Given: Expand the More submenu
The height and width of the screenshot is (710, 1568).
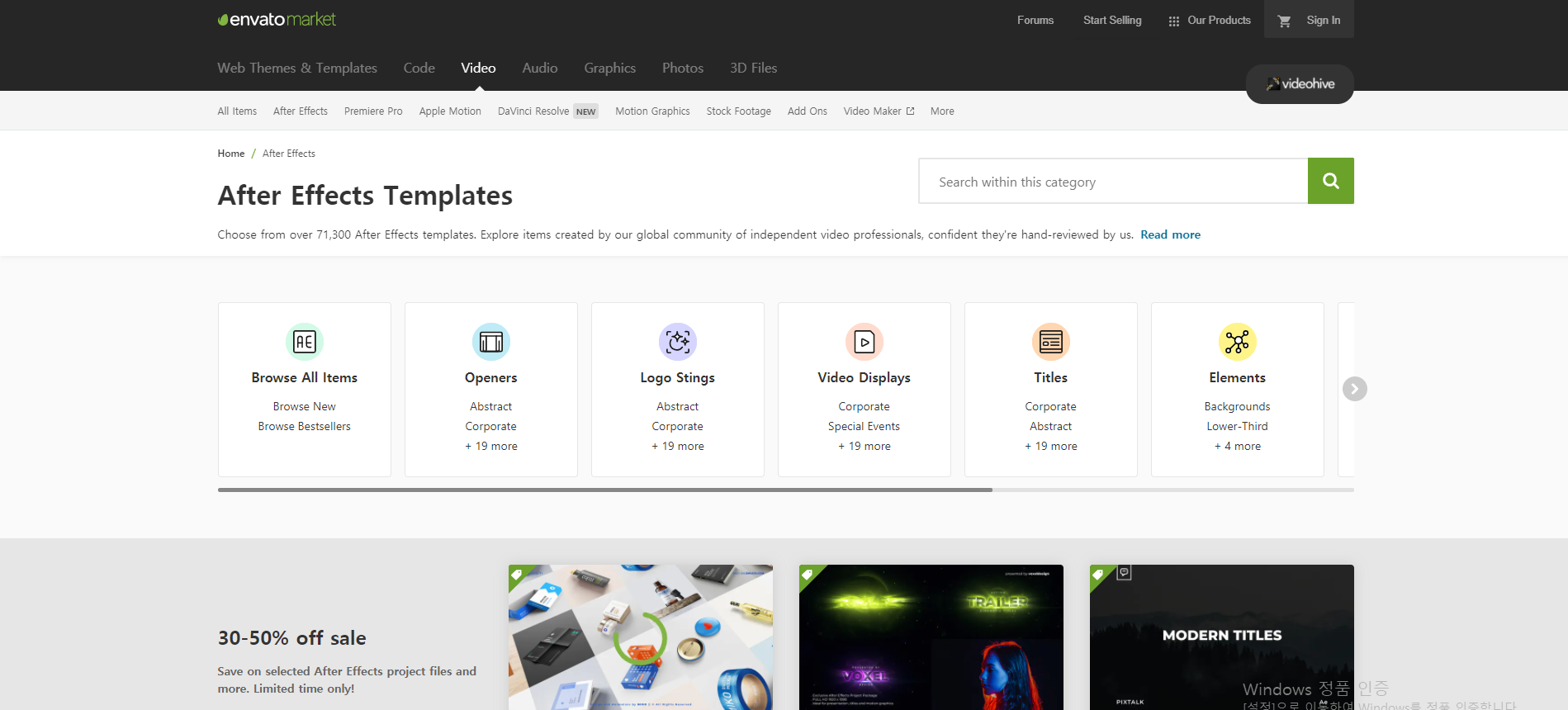Looking at the screenshot, I should click(942, 111).
